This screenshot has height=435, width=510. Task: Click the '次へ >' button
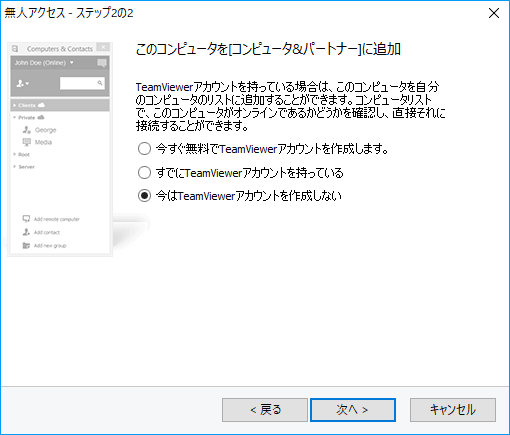point(353,410)
